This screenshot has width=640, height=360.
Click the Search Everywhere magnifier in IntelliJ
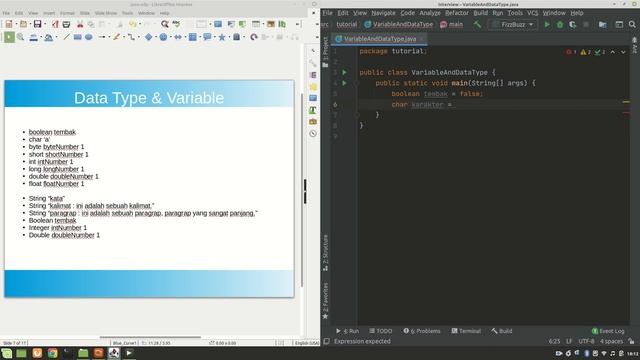[632, 24]
